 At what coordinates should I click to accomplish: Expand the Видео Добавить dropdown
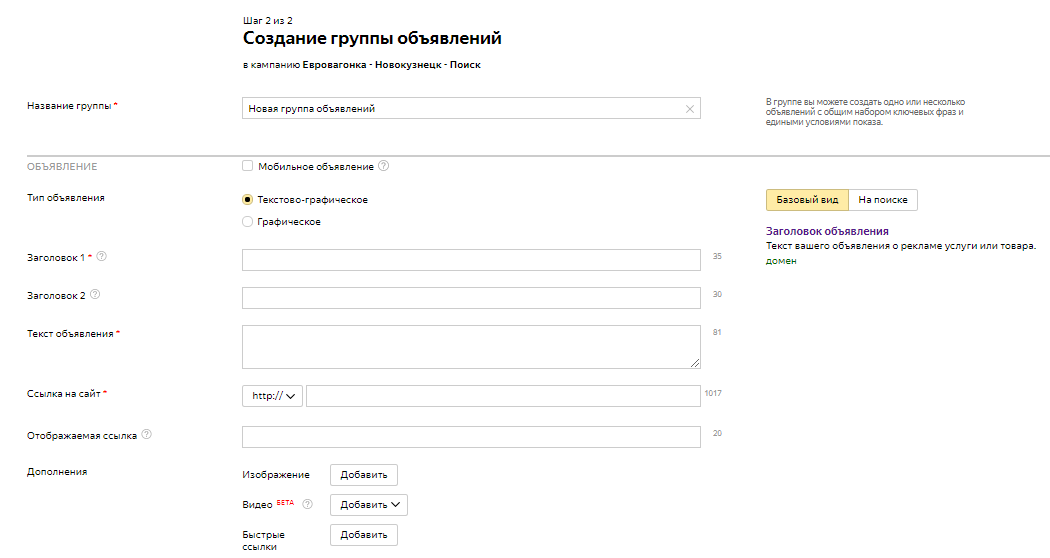click(x=369, y=504)
